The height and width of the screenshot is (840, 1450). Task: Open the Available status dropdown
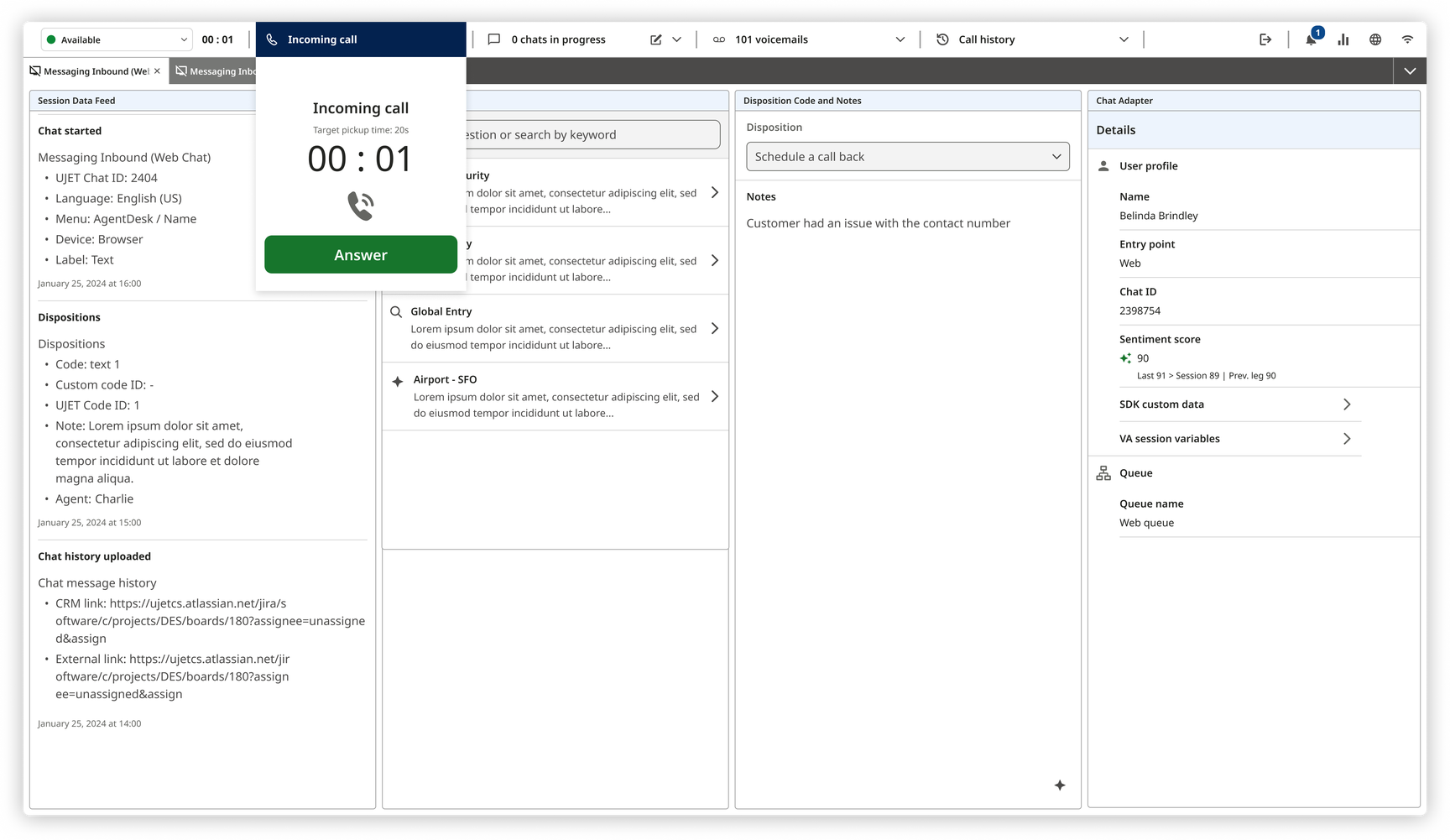pos(117,39)
